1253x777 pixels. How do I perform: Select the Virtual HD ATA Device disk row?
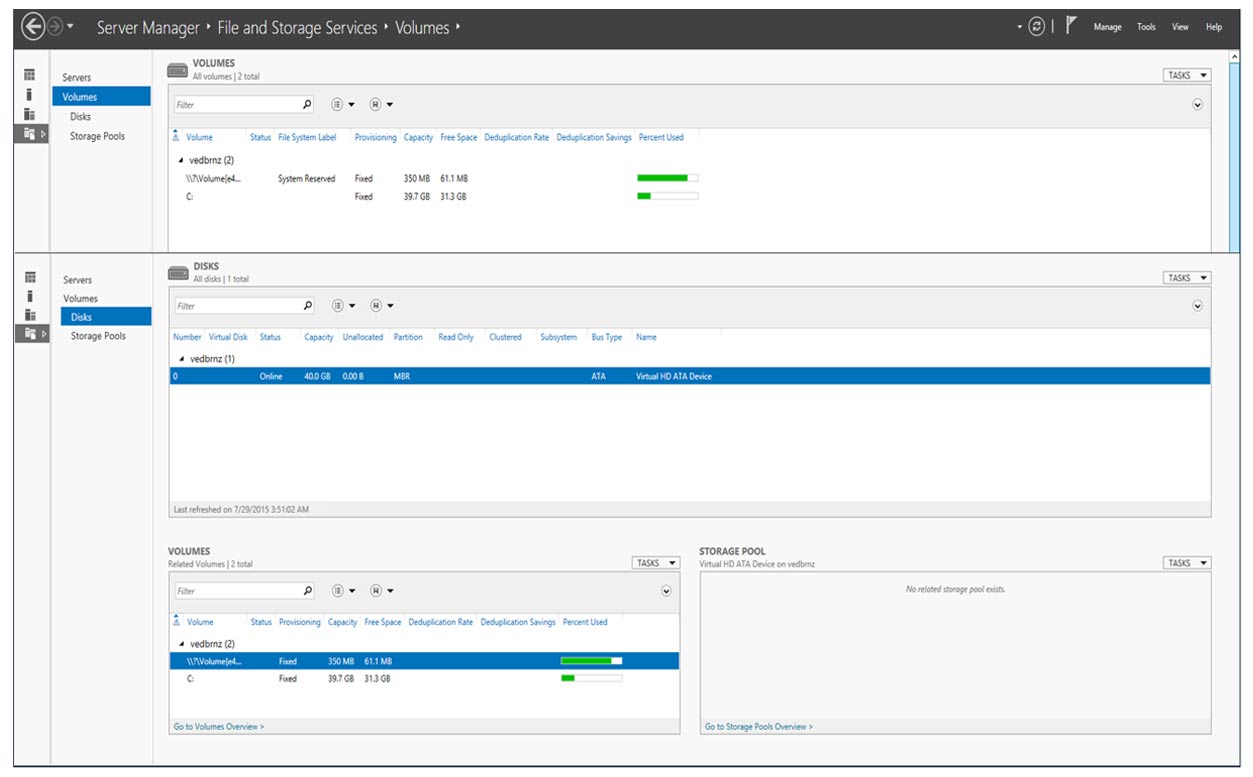[x=690, y=377]
